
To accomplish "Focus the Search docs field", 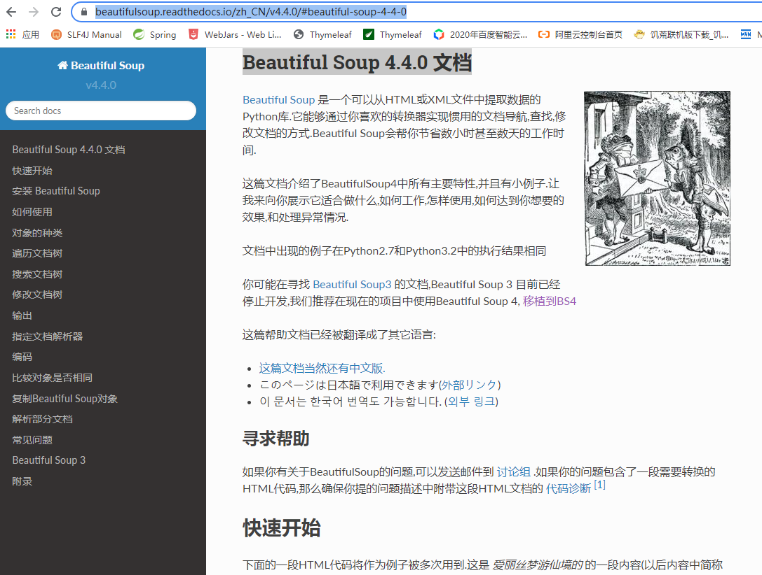I will [x=101, y=111].
